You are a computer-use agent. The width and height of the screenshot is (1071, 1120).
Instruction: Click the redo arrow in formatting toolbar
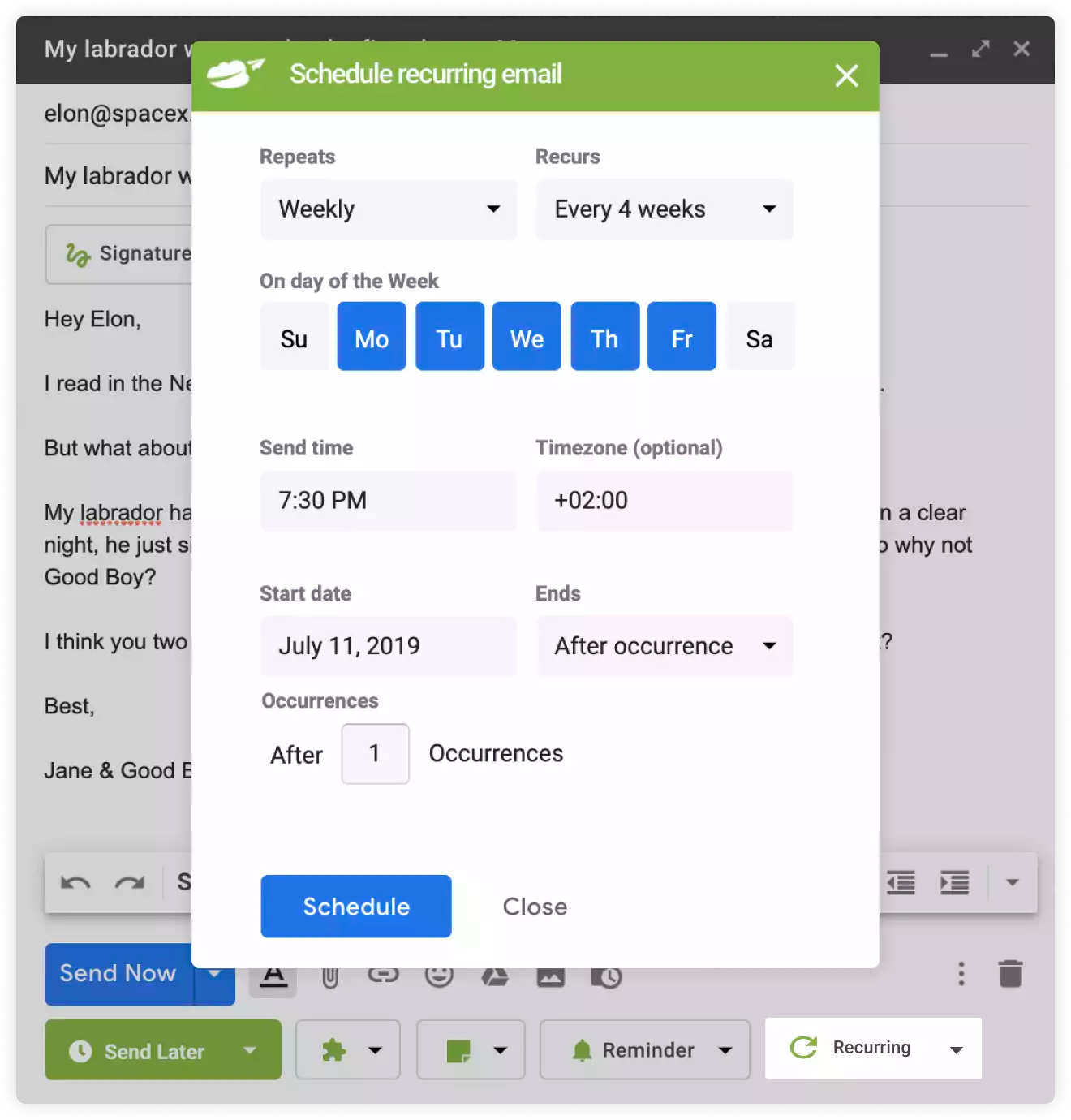click(130, 882)
